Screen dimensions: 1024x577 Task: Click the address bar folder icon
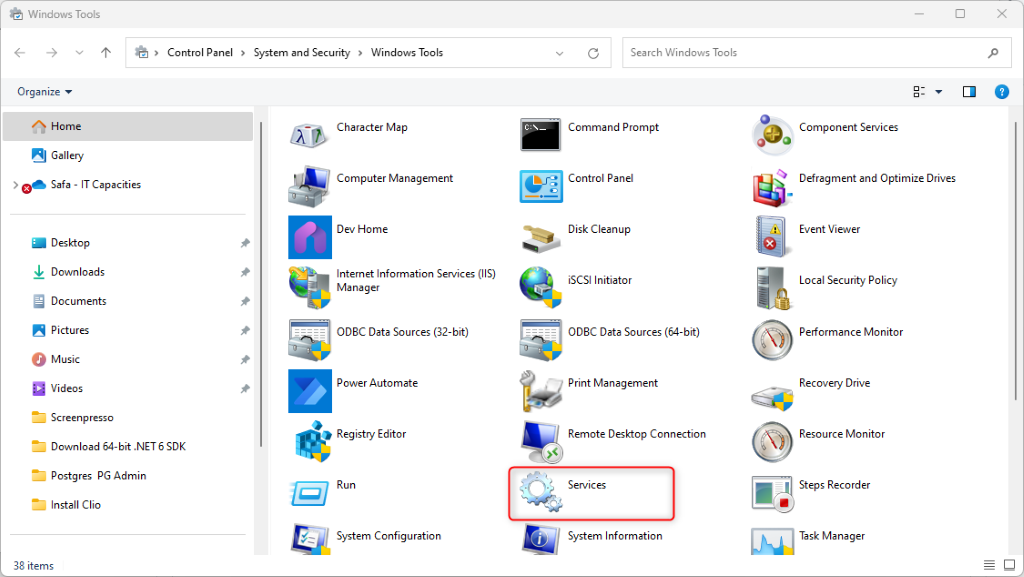click(141, 52)
